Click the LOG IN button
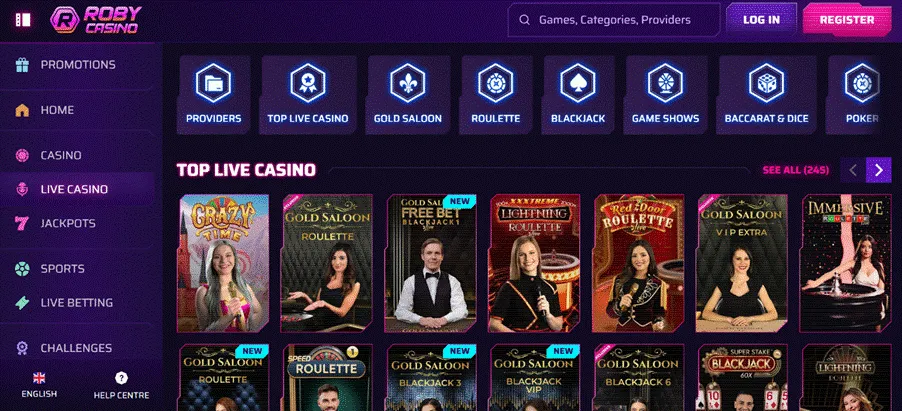Image resolution: width=902 pixels, height=411 pixels. click(x=762, y=20)
